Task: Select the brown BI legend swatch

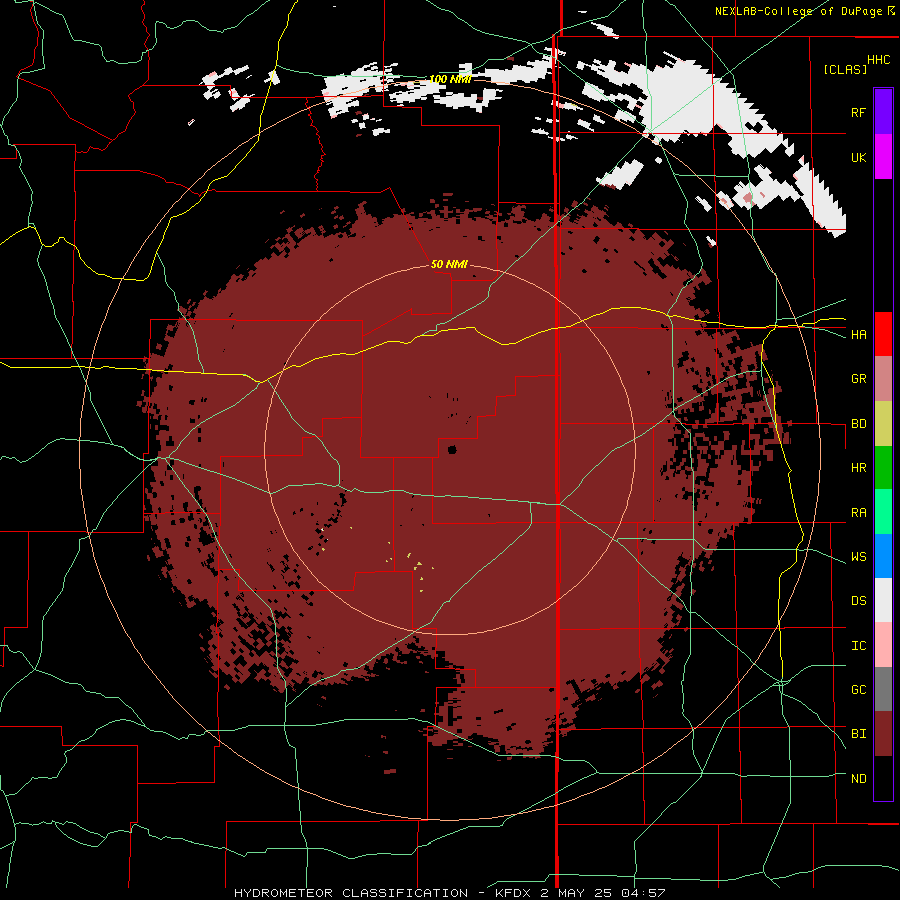Action: tap(883, 734)
